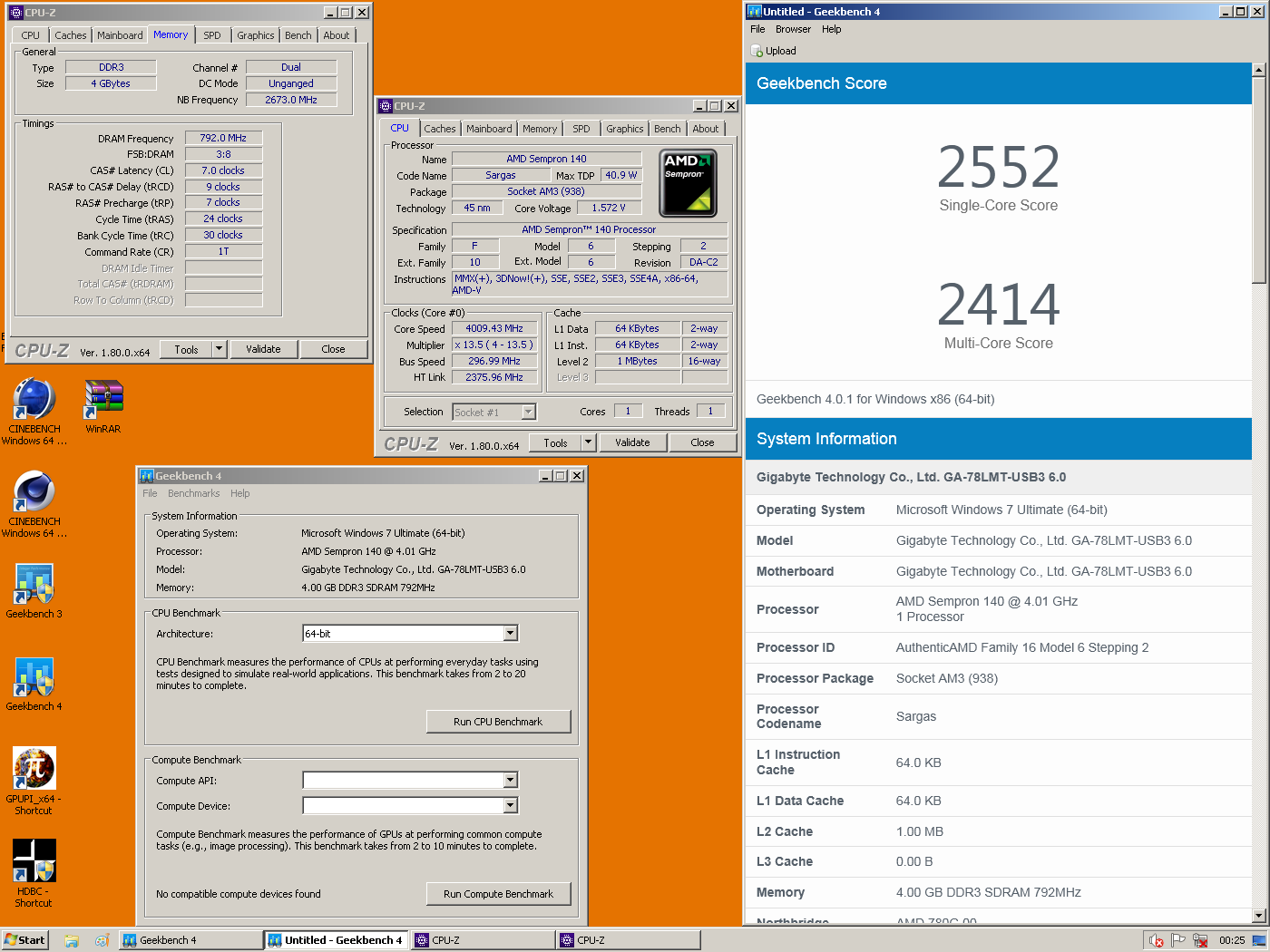Switch to Mainboard tab in the Memory CPU-Z window
This screenshot has height=952, width=1270.
click(x=120, y=35)
